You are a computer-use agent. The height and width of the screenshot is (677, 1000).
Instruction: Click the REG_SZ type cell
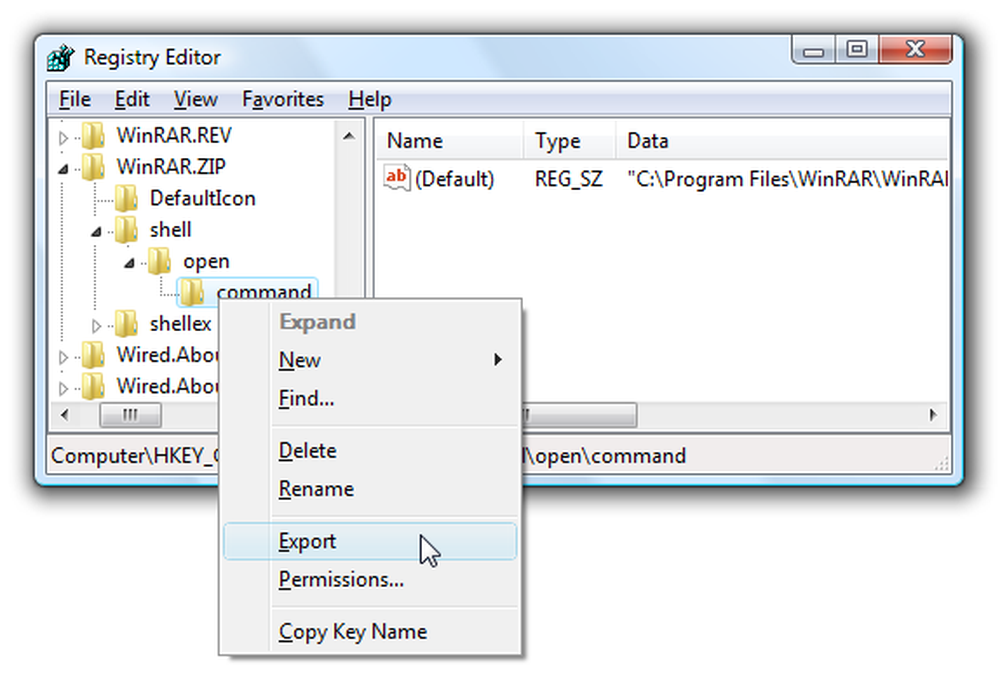[568, 179]
